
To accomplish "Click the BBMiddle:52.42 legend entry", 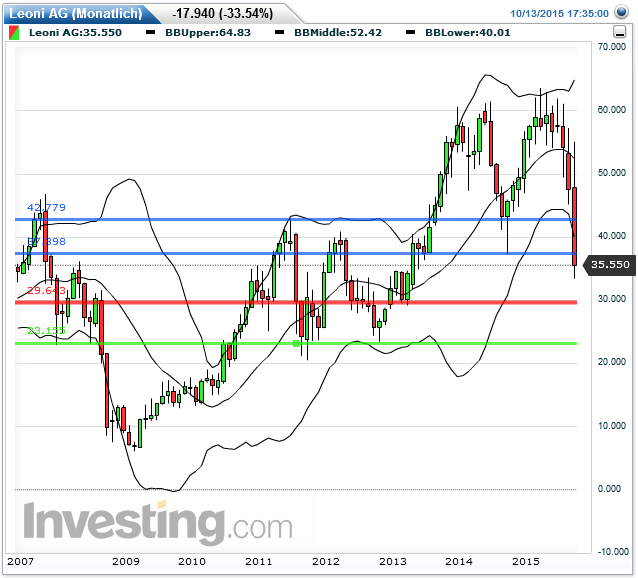I will click(x=338, y=33).
